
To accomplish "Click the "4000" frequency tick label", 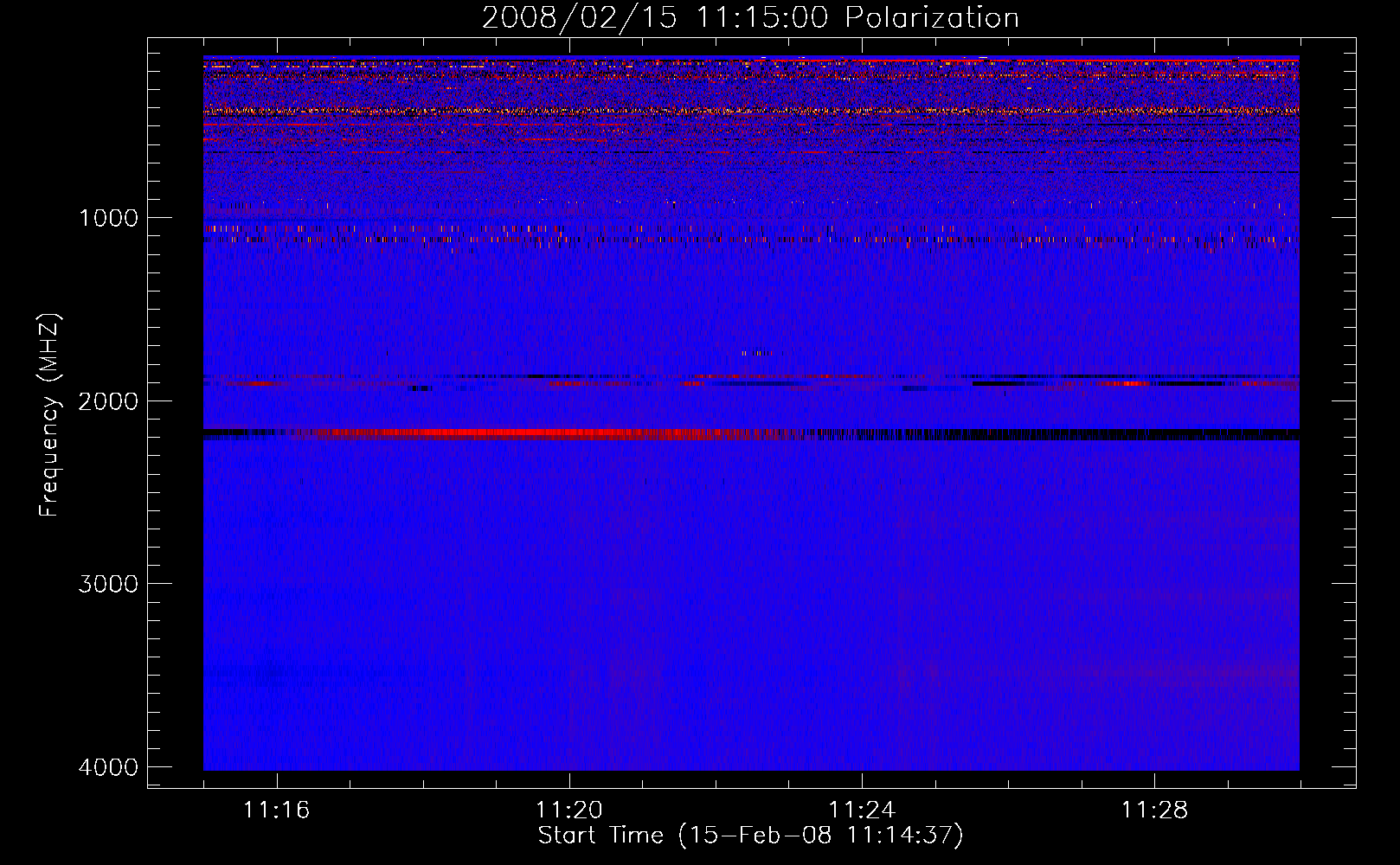I will (x=108, y=767).
